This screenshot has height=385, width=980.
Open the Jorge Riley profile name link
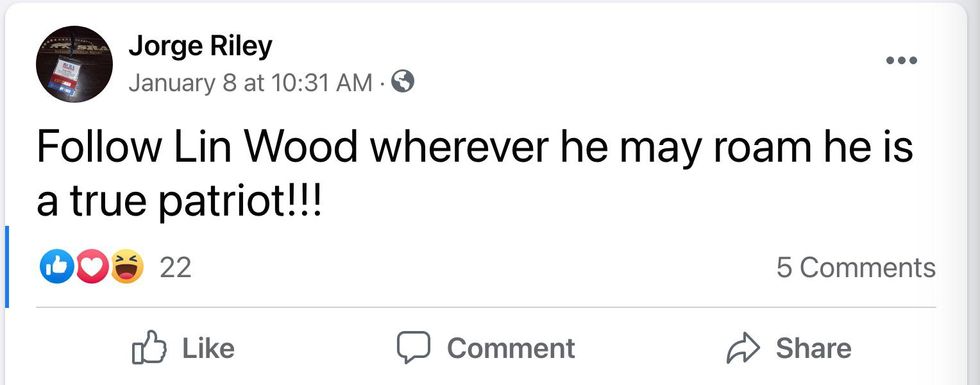coord(201,47)
